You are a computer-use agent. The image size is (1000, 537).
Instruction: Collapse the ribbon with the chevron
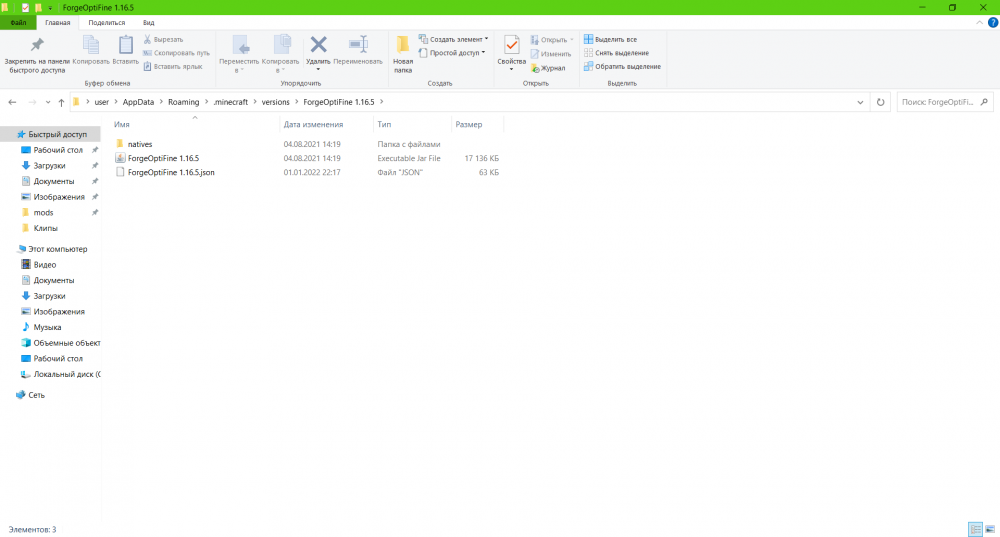point(980,22)
